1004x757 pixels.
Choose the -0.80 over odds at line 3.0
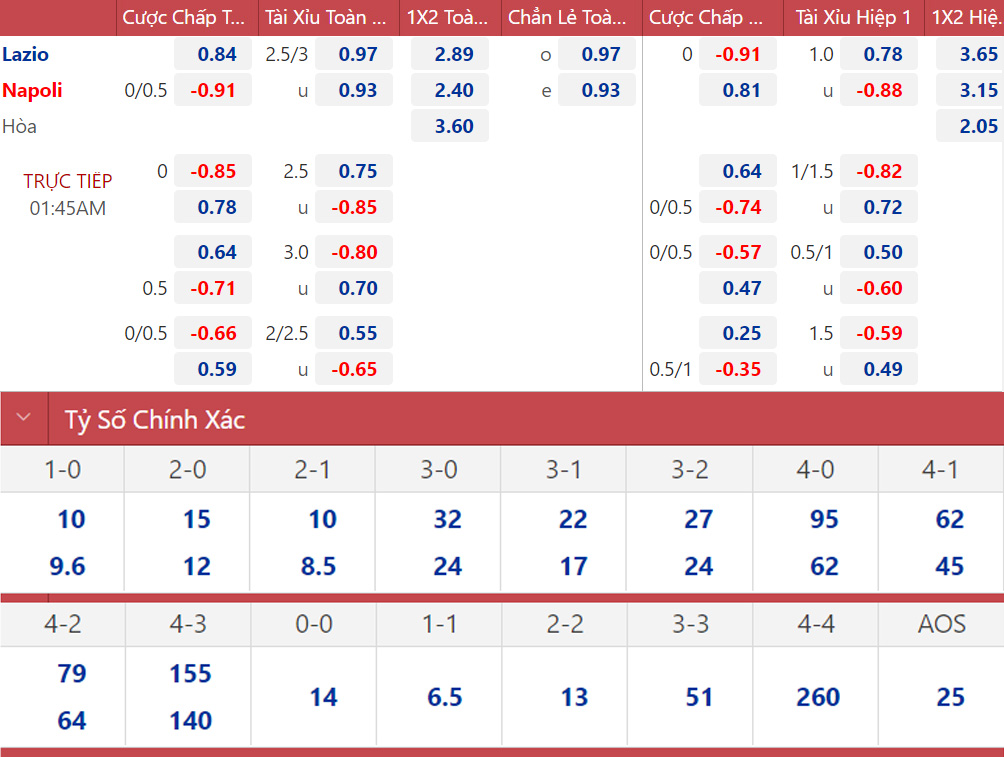(x=354, y=252)
